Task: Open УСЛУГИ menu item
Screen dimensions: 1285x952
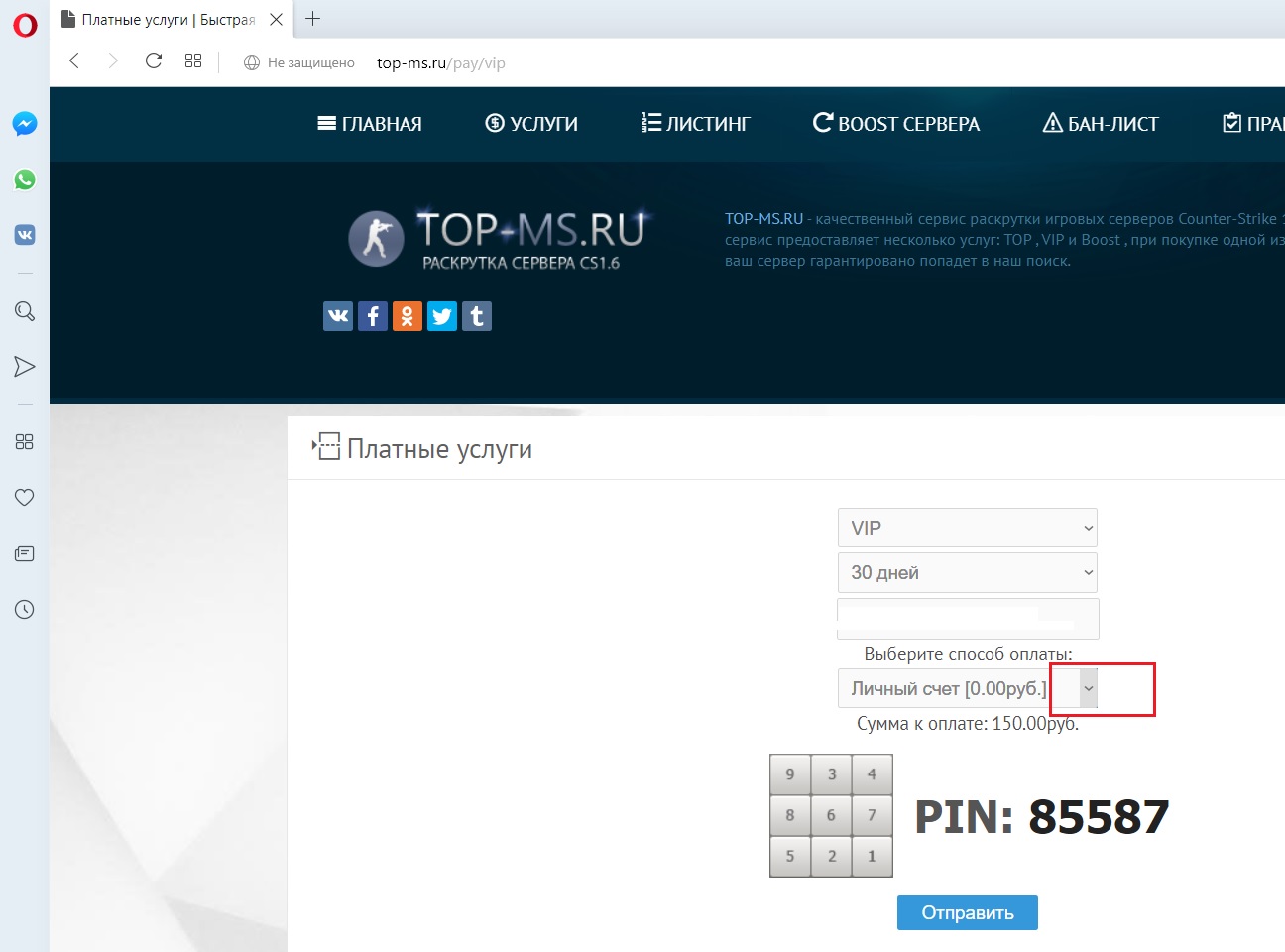Action: click(x=531, y=124)
